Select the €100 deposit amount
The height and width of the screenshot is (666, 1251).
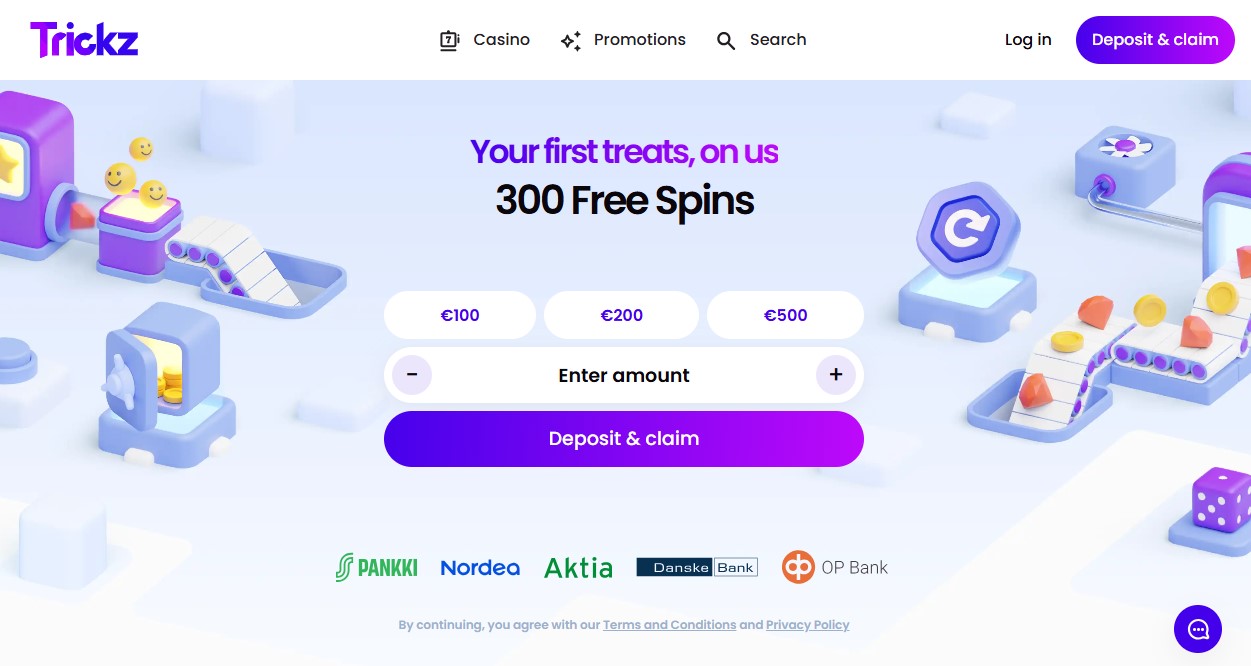tap(460, 315)
